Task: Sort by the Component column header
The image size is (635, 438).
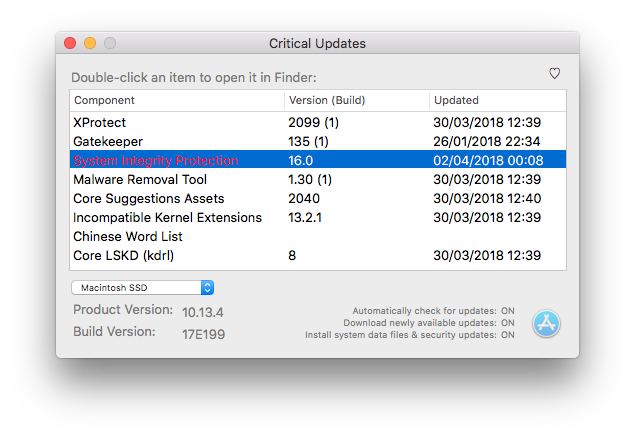Action: 177,100
